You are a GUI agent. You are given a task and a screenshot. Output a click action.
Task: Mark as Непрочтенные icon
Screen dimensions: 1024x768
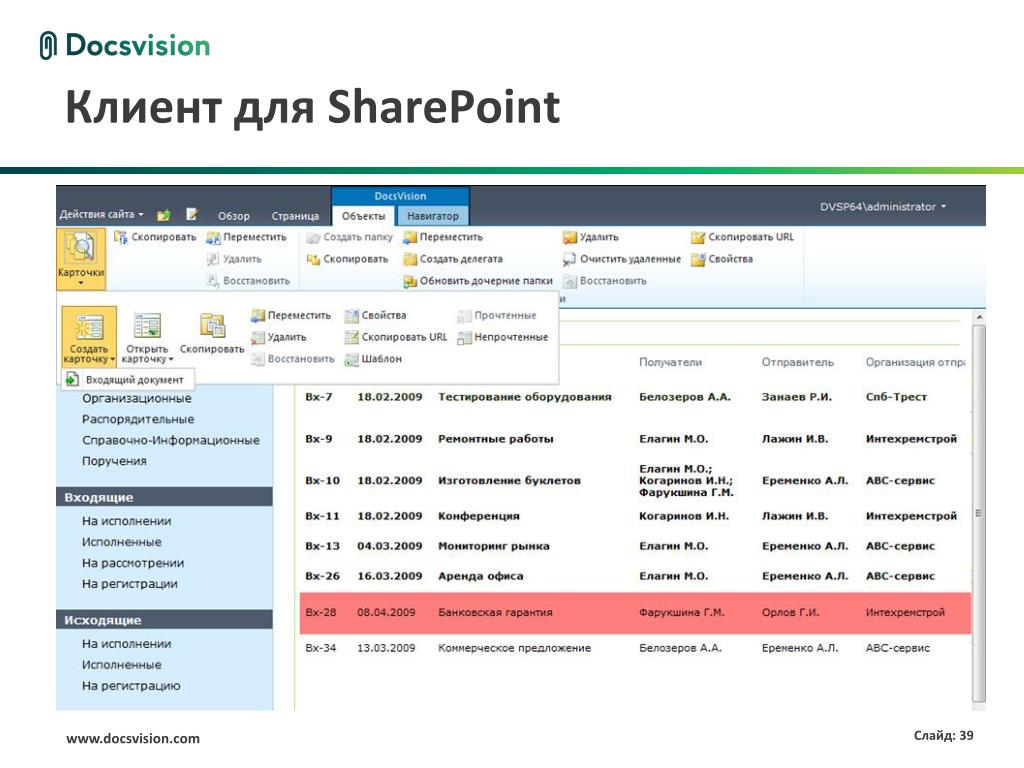464,338
